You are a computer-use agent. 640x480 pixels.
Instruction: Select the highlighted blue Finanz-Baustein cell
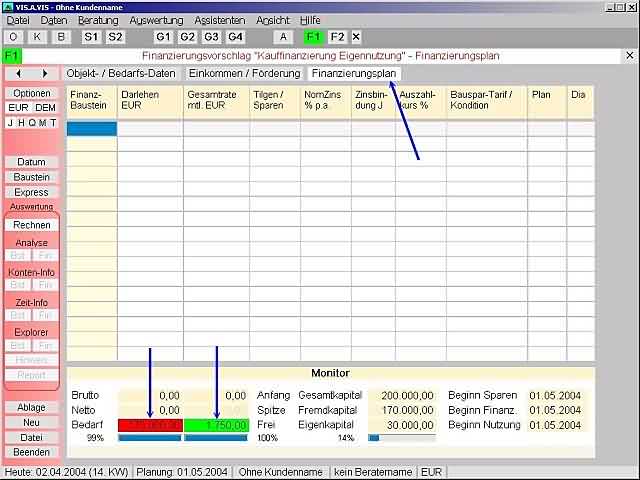click(x=92, y=129)
